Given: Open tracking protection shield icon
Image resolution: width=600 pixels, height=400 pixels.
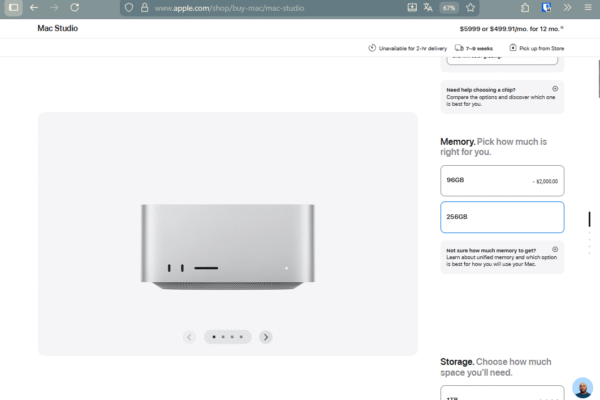Looking at the screenshot, I should pyautogui.click(x=129, y=8).
